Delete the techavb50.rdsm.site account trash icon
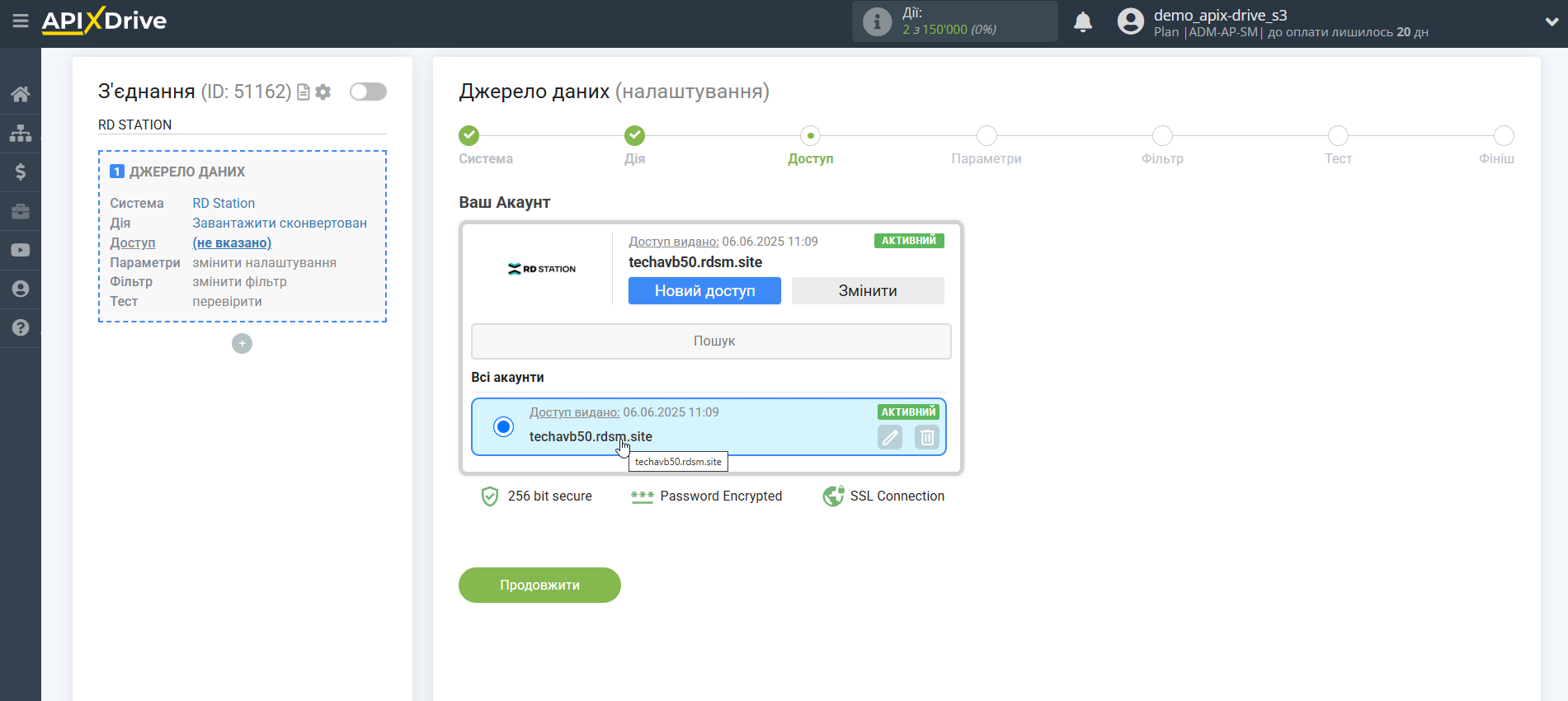 point(927,437)
